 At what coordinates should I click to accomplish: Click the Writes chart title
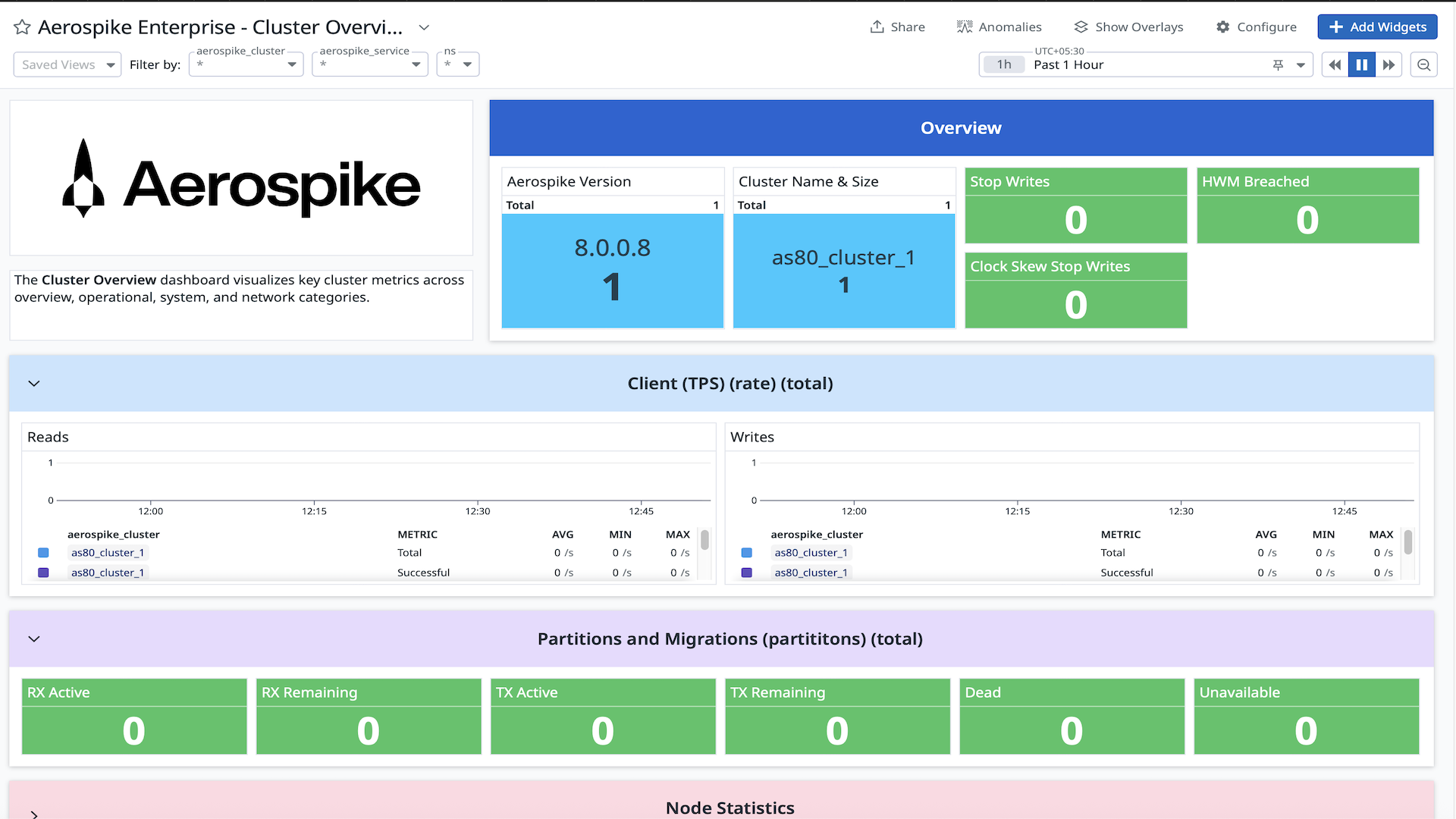click(752, 438)
